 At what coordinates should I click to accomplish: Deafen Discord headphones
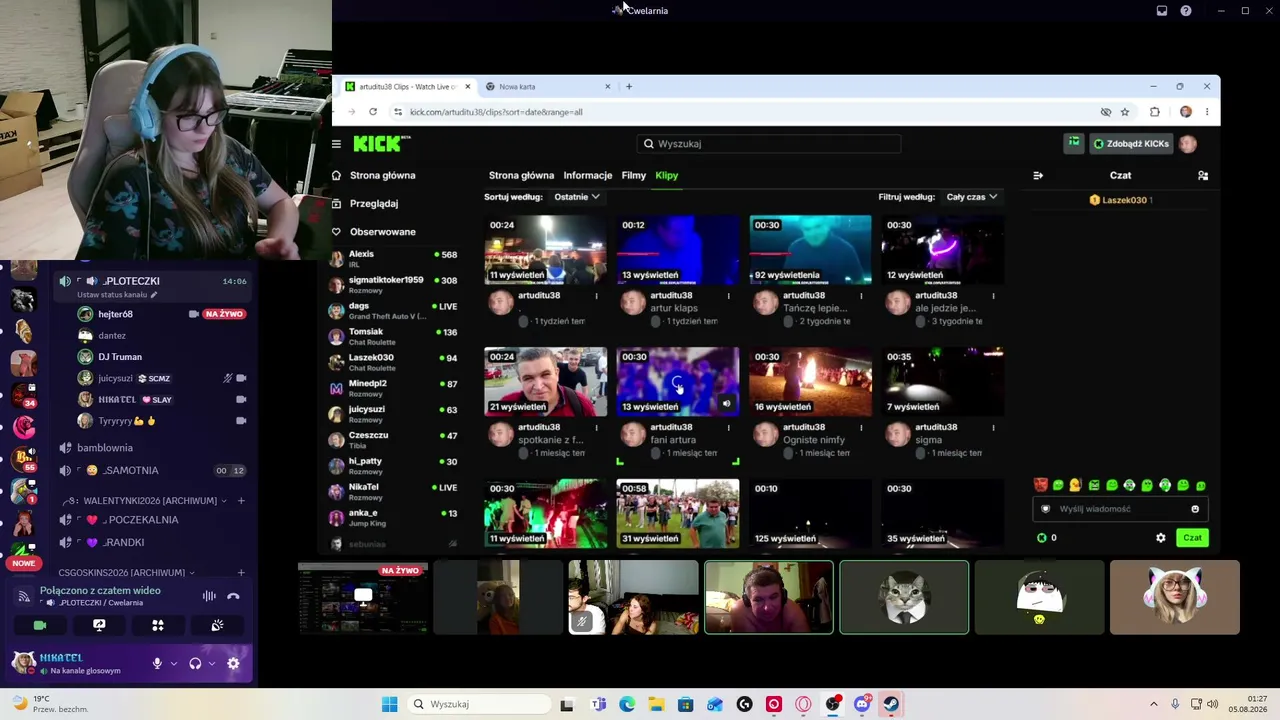click(195, 663)
